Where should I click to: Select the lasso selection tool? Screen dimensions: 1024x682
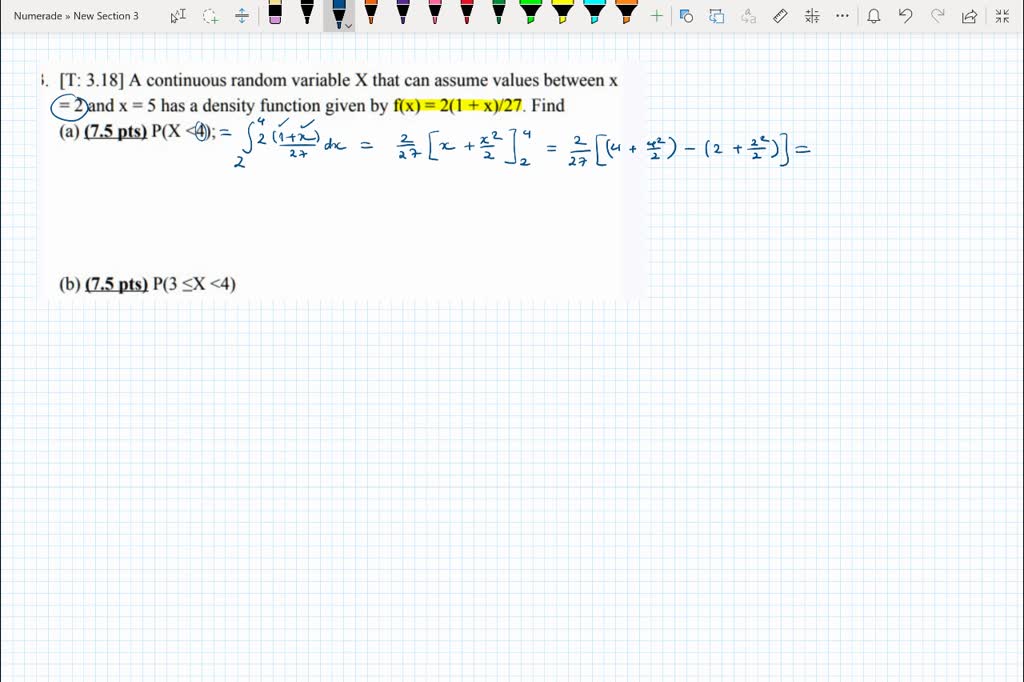(210, 16)
